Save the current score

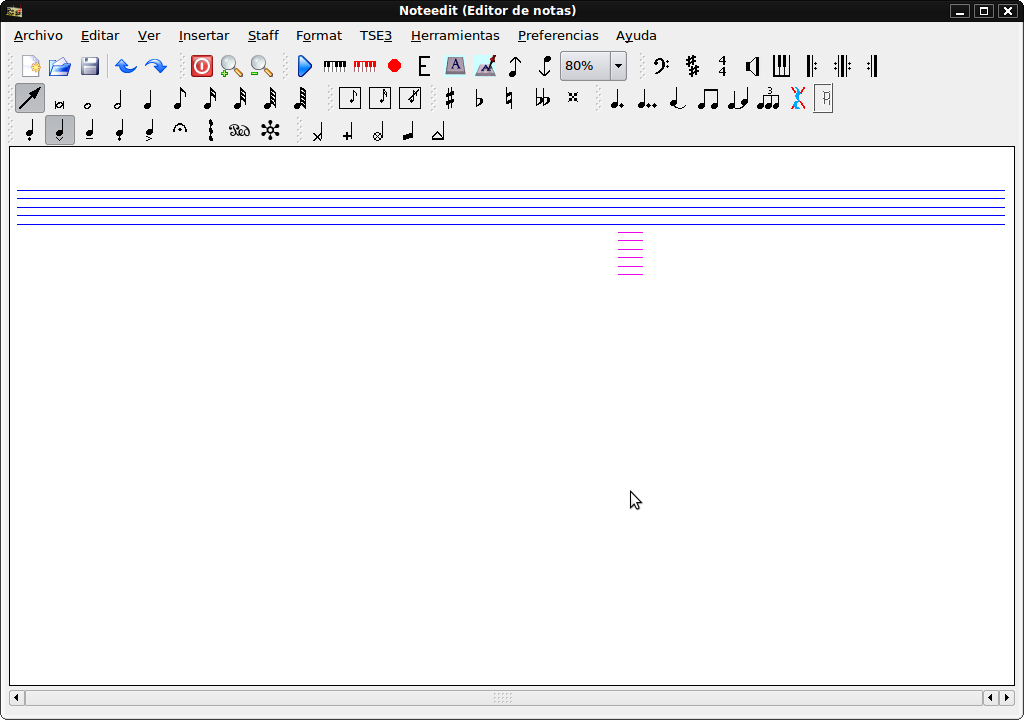pos(90,66)
